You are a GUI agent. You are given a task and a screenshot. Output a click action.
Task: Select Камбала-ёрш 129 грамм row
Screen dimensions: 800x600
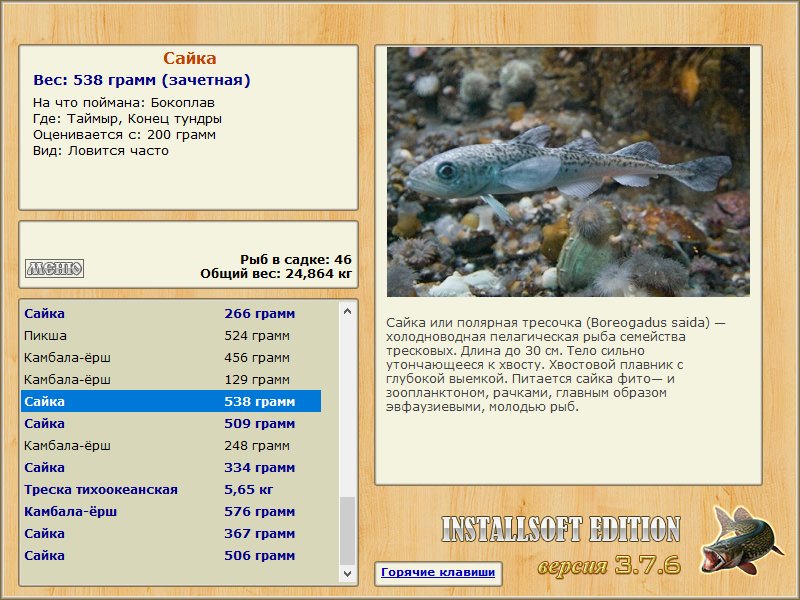point(171,379)
